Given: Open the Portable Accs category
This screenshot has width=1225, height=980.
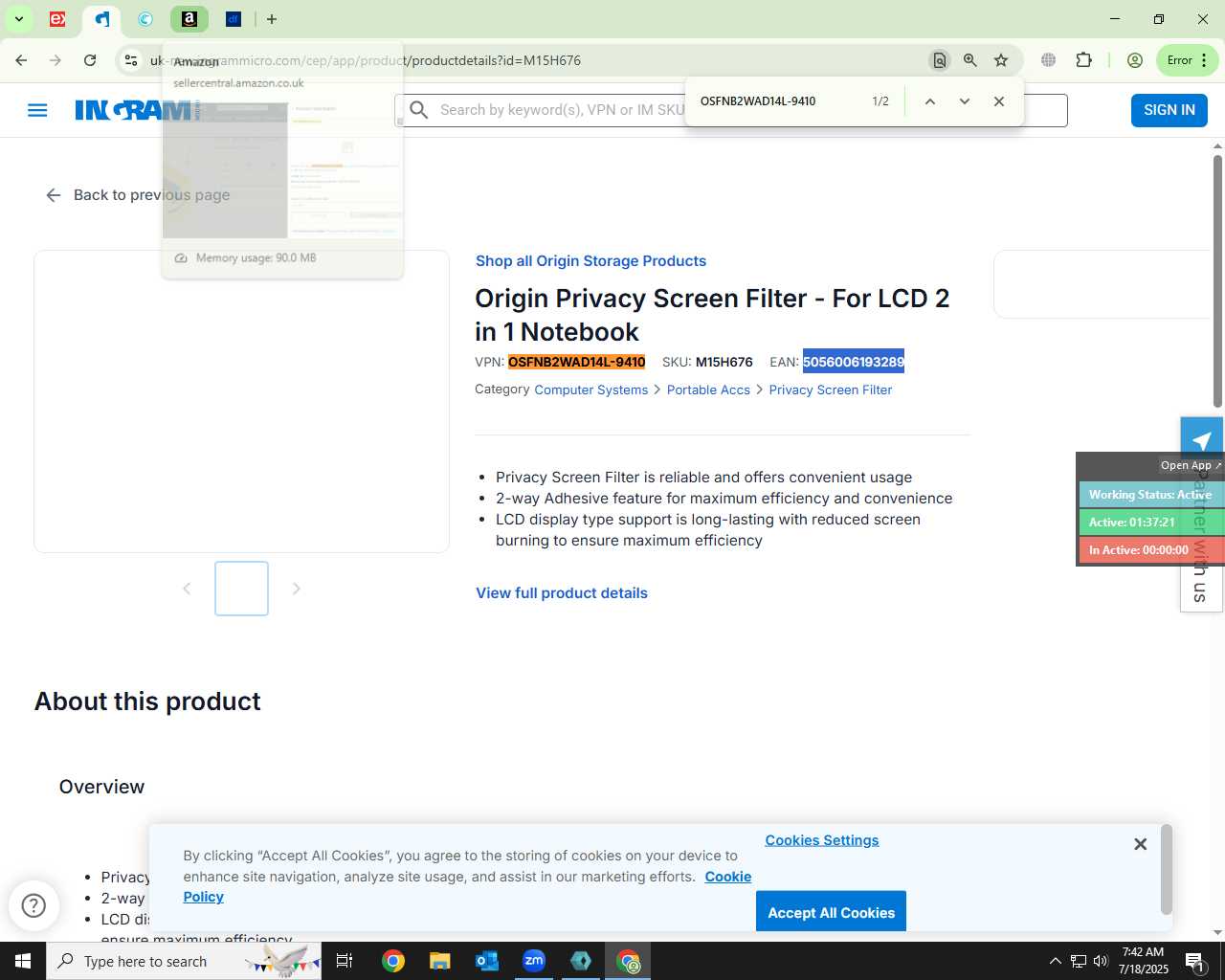Looking at the screenshot, I should pyautogui.click(x=708, y=390).
